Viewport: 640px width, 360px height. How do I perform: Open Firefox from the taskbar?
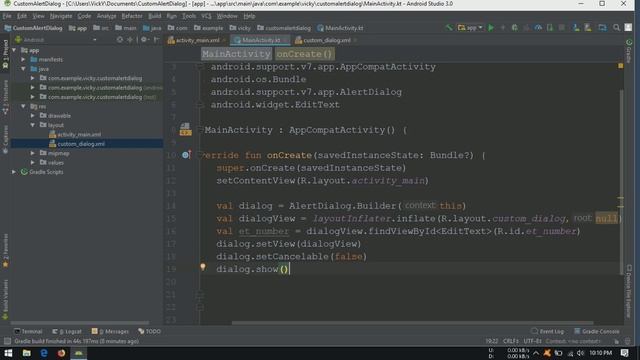61,353
